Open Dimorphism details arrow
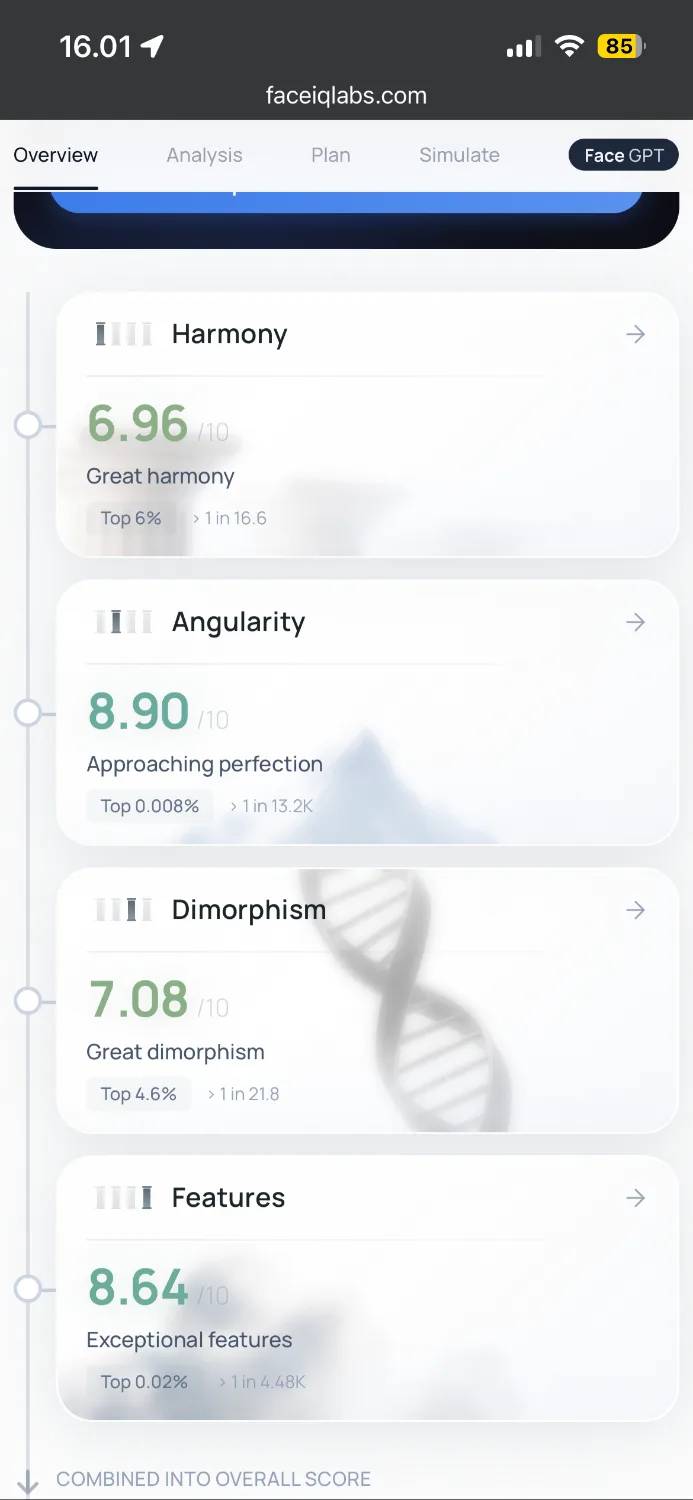The height and width of the screenshot is (1500, 693). (x=635, y=910)
